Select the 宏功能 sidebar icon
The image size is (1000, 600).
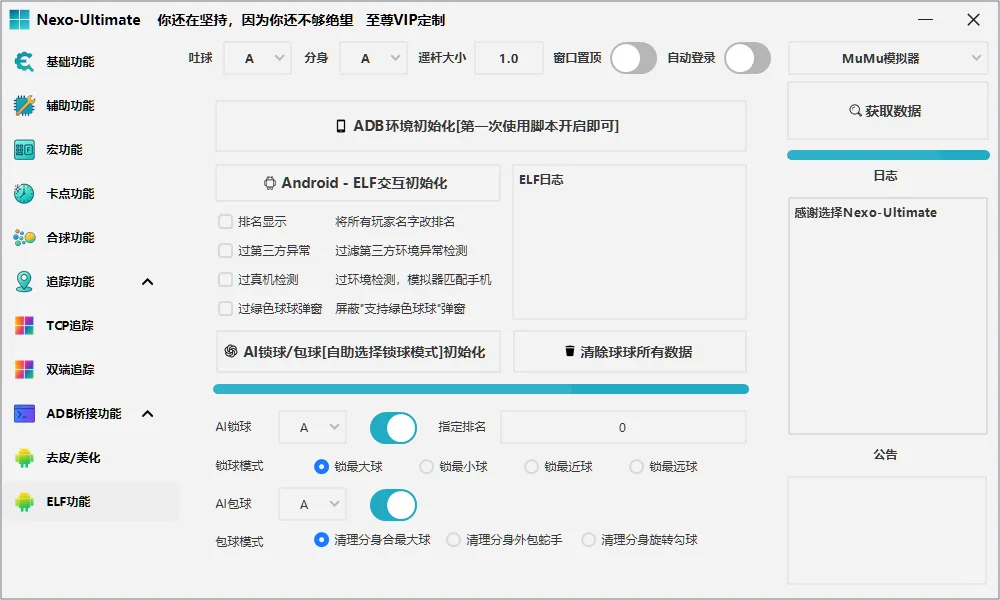click(x=22, y=149)
